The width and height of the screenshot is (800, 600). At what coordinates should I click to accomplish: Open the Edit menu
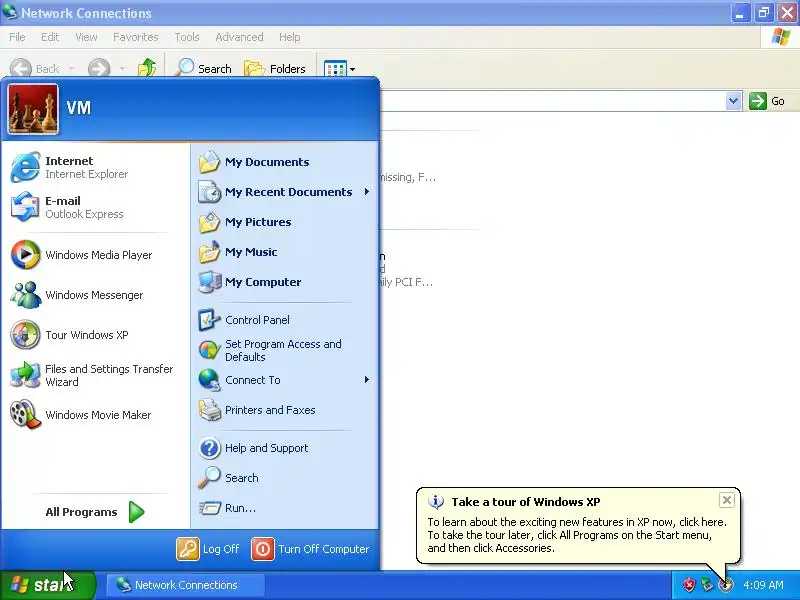coord(50,37)
